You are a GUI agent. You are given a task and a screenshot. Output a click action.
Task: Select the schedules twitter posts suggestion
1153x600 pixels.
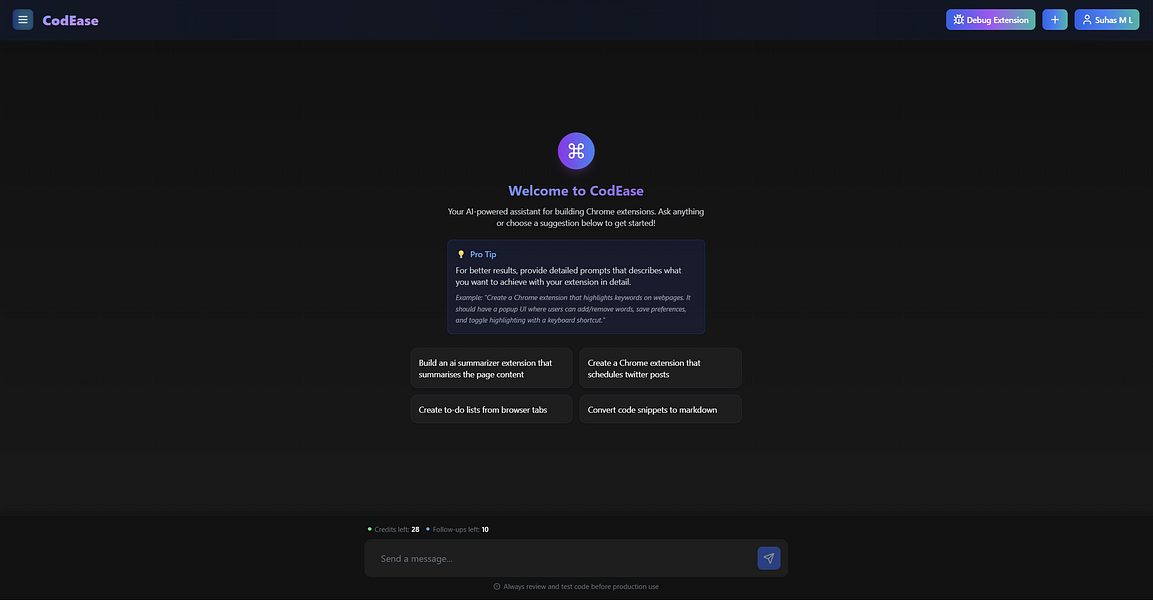click(x=660, y=368)
